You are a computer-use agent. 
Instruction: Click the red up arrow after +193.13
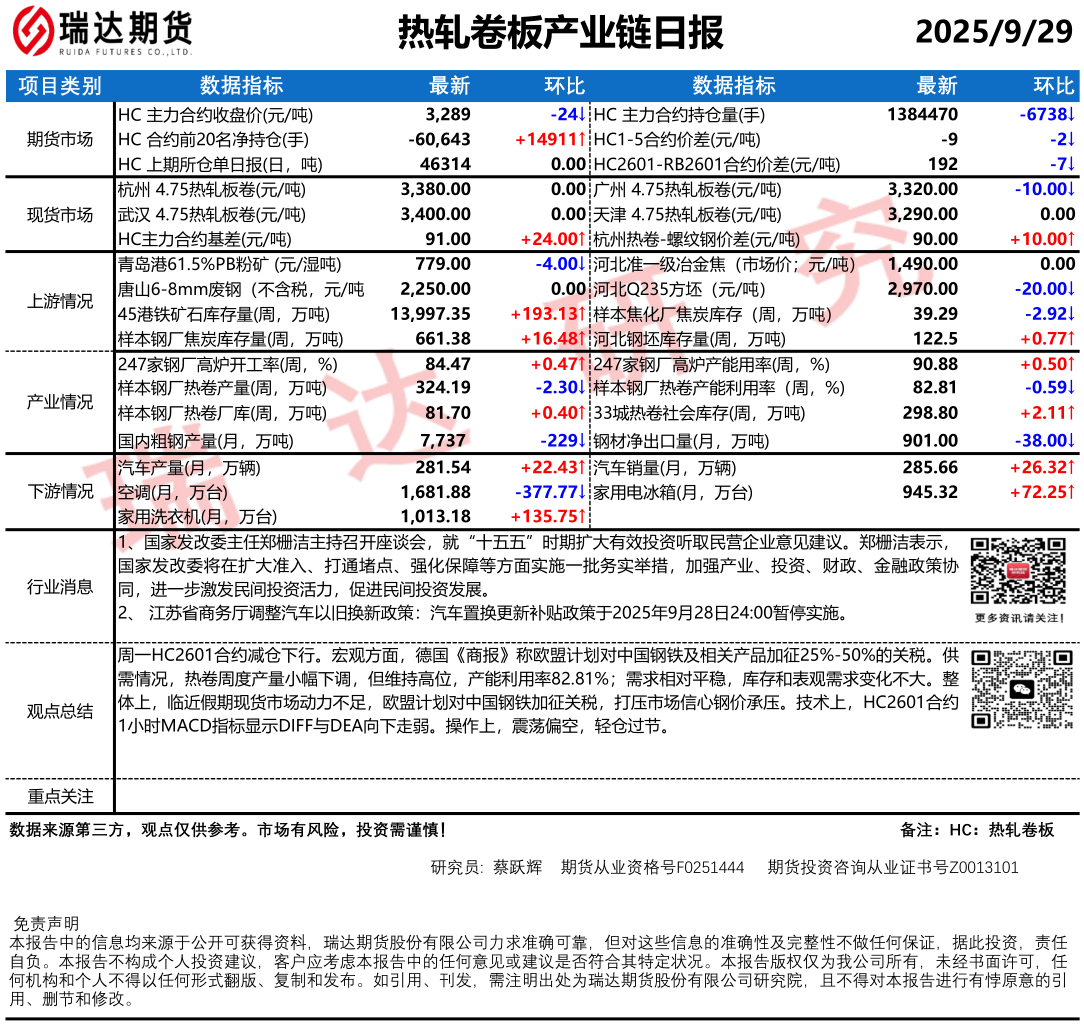tap(581, 315)
